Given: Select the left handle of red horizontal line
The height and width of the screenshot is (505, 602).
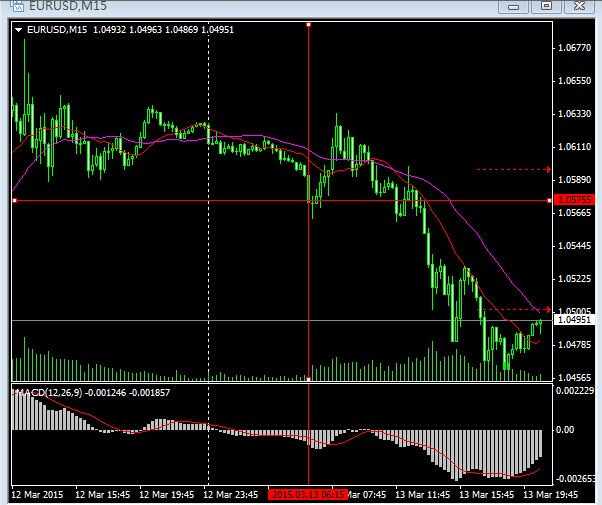Looking at the screenshot, I should click(14, 201).
